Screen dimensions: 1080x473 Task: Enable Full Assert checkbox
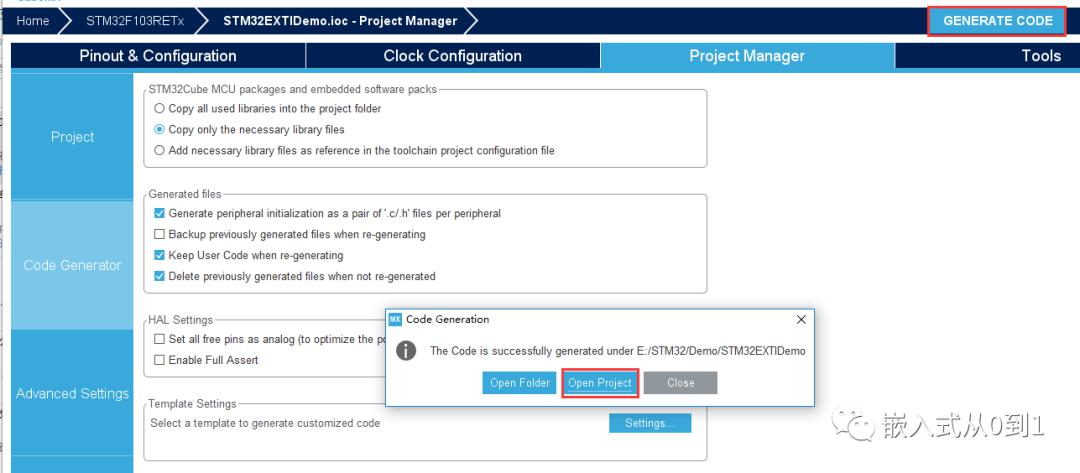click(160, 360)
